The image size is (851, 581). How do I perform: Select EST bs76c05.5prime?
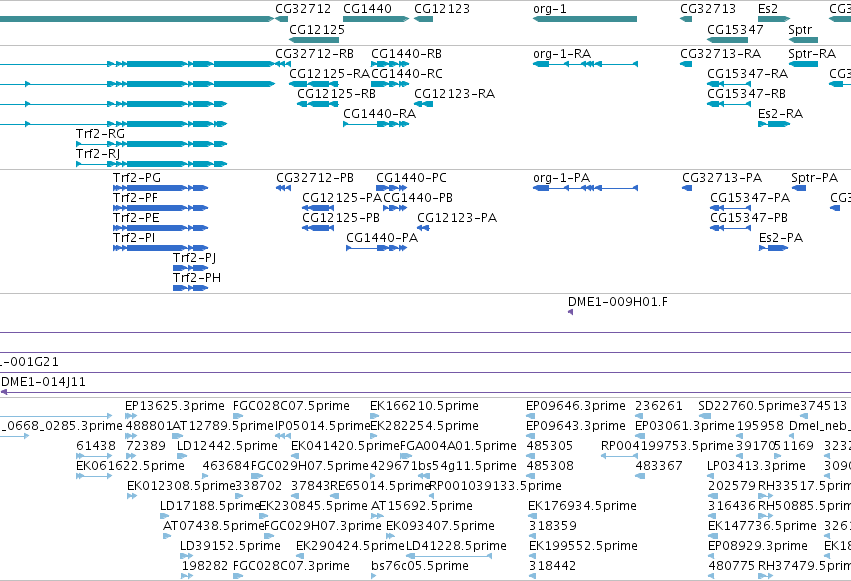pyautogui.click(x=420, y=566)
